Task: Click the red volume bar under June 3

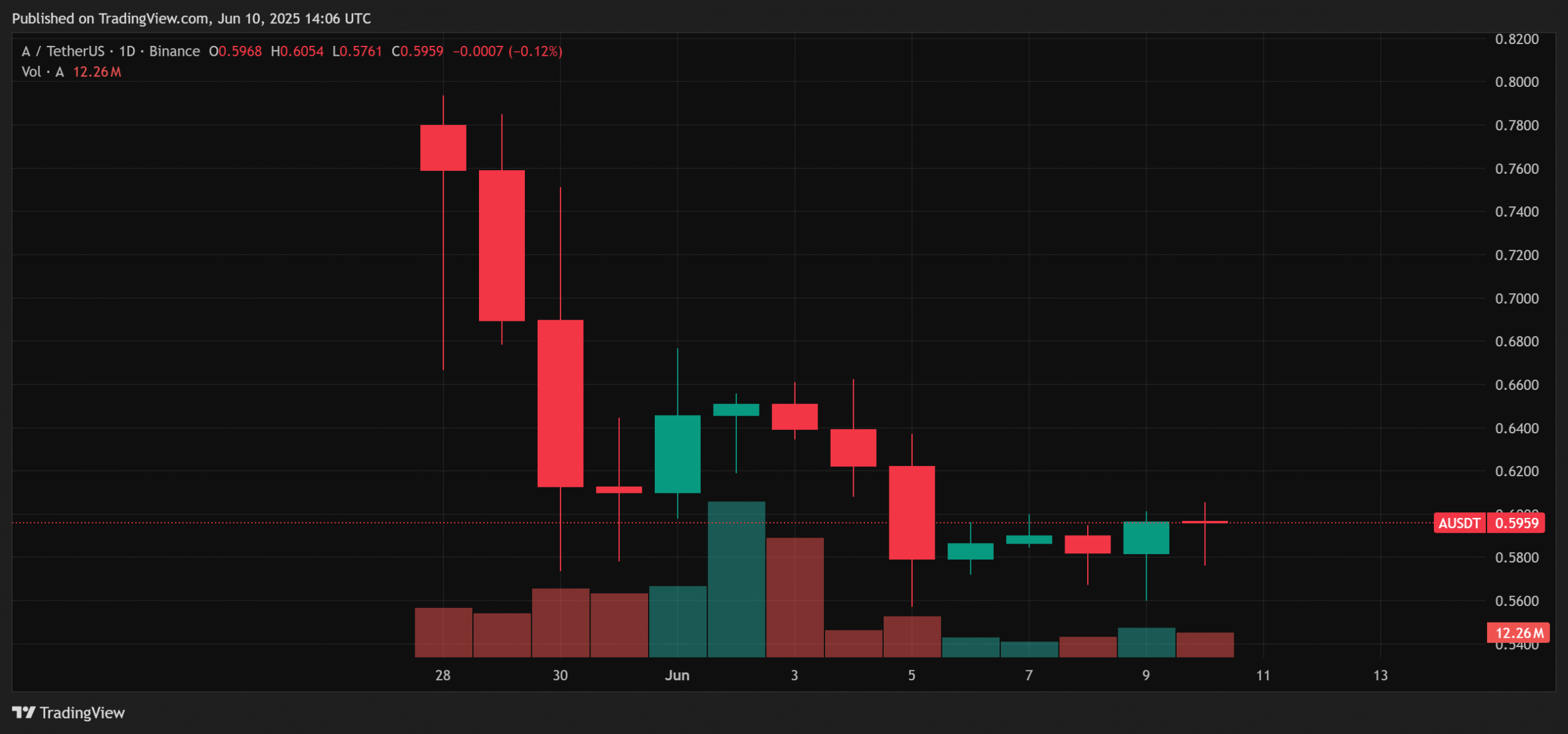Action: tap(794, 597)
